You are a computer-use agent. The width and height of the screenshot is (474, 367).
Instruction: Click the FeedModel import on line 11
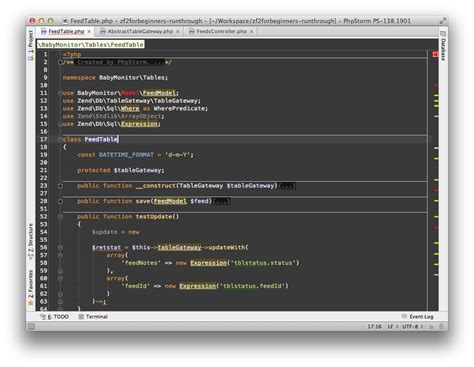tap(159, 93)
